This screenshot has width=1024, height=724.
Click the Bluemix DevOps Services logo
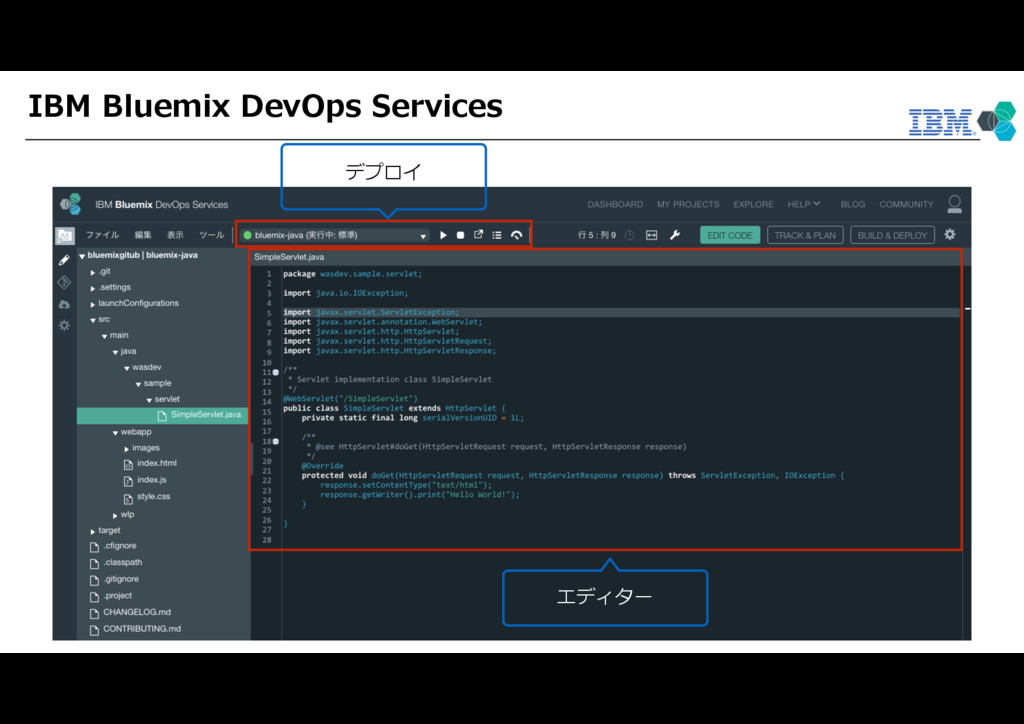tap(71, 204)
